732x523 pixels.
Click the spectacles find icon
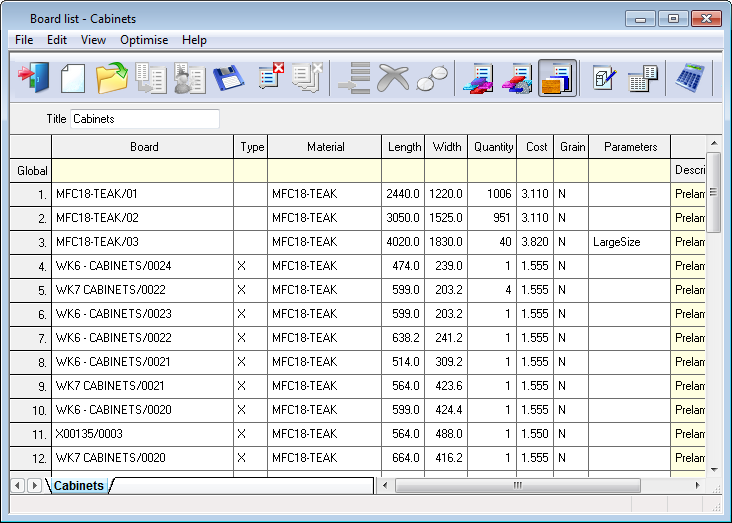pyautogui.click(x=432, y=78)
